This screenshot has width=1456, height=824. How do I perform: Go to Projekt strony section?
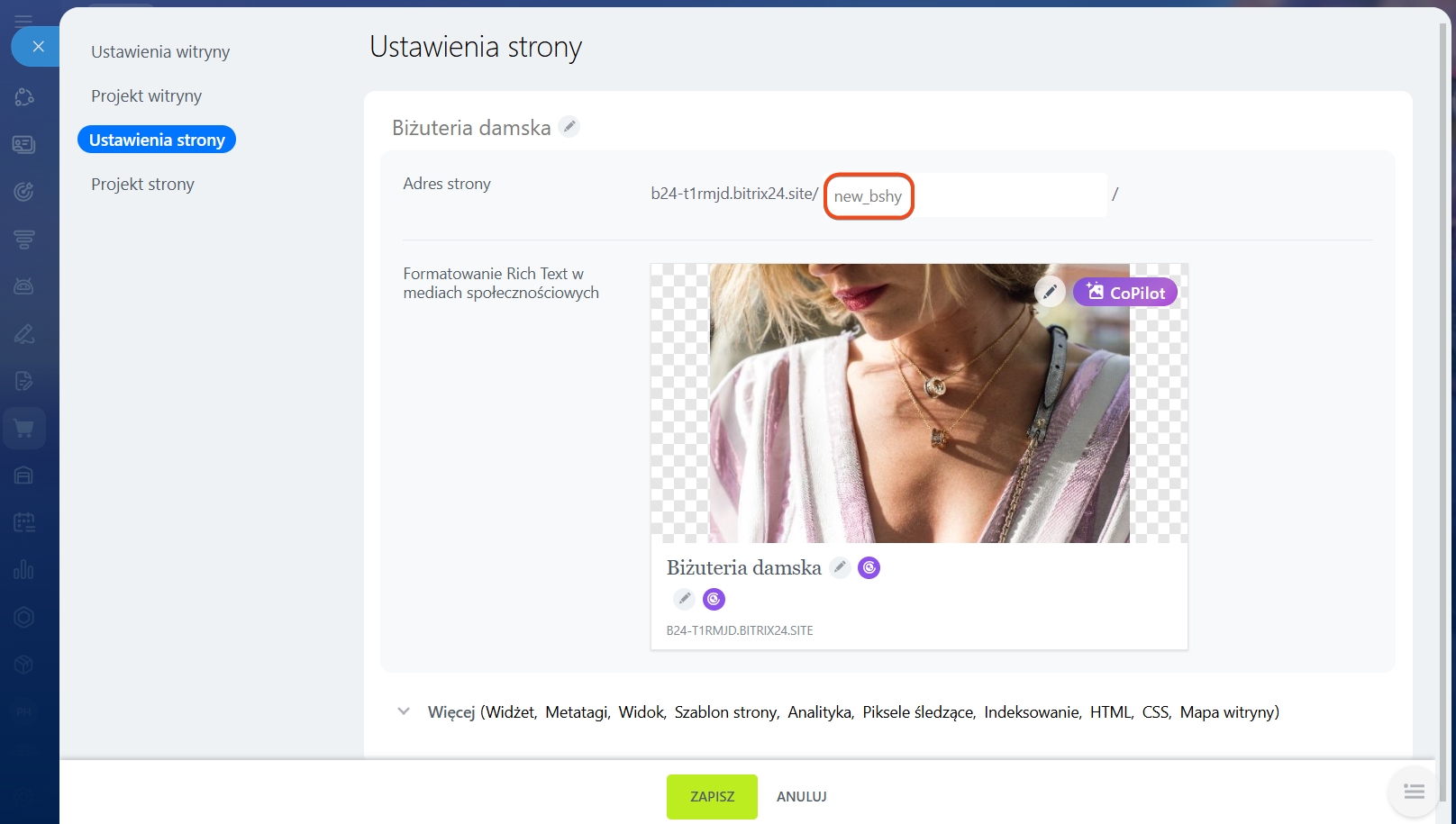pyautogui.click(x=142, y=185)
